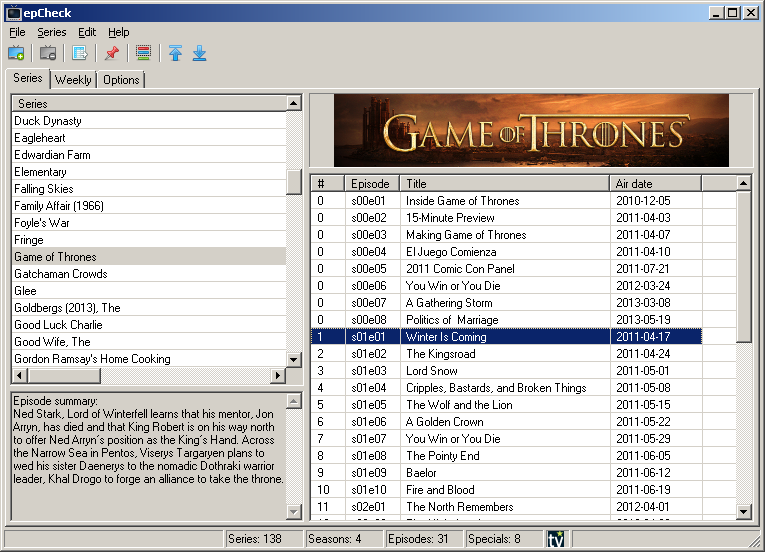This screenshot has height=552, width=765.
Task: Click the add series TV icon
Action: (x=16, y=53)
